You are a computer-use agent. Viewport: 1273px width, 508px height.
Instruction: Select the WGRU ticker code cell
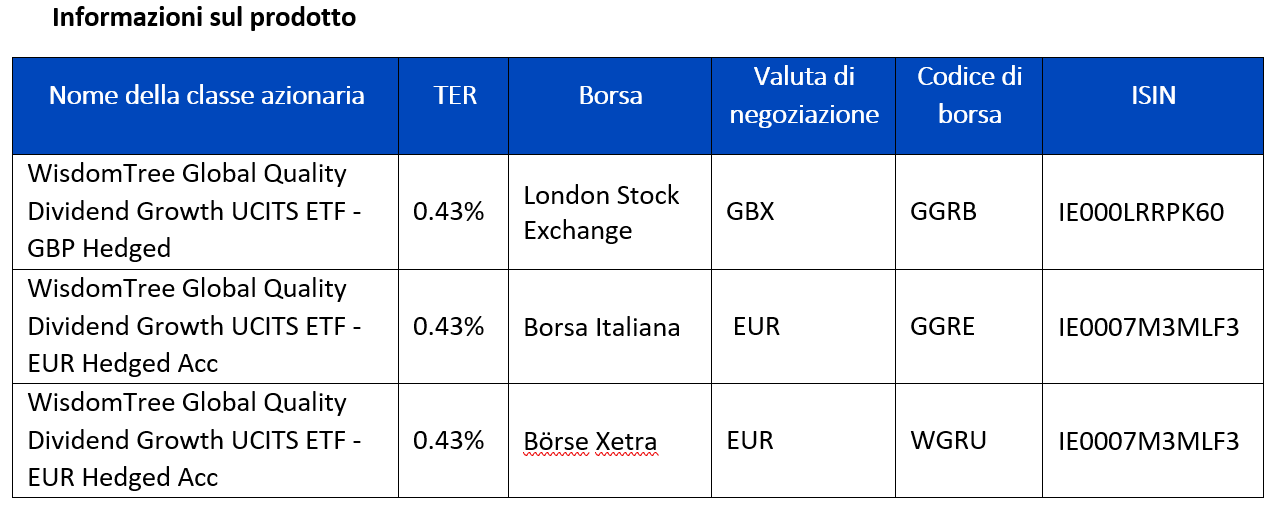pos(969,440)
